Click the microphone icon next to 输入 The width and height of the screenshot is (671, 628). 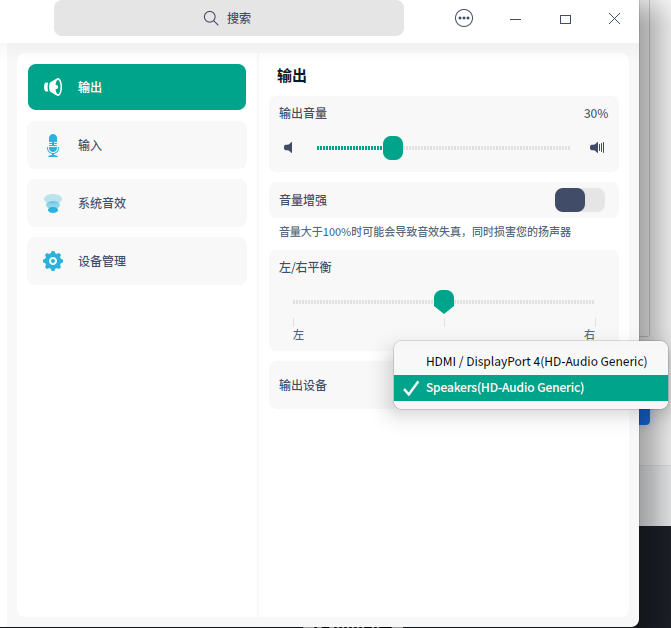(x=53, y=145)
